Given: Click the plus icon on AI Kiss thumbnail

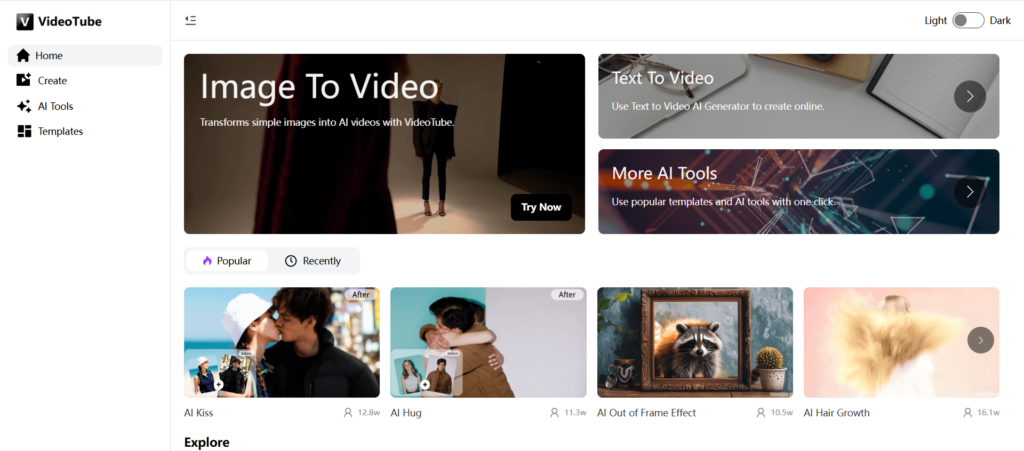Looking at the screenshot, I should (x=219, y=384).
